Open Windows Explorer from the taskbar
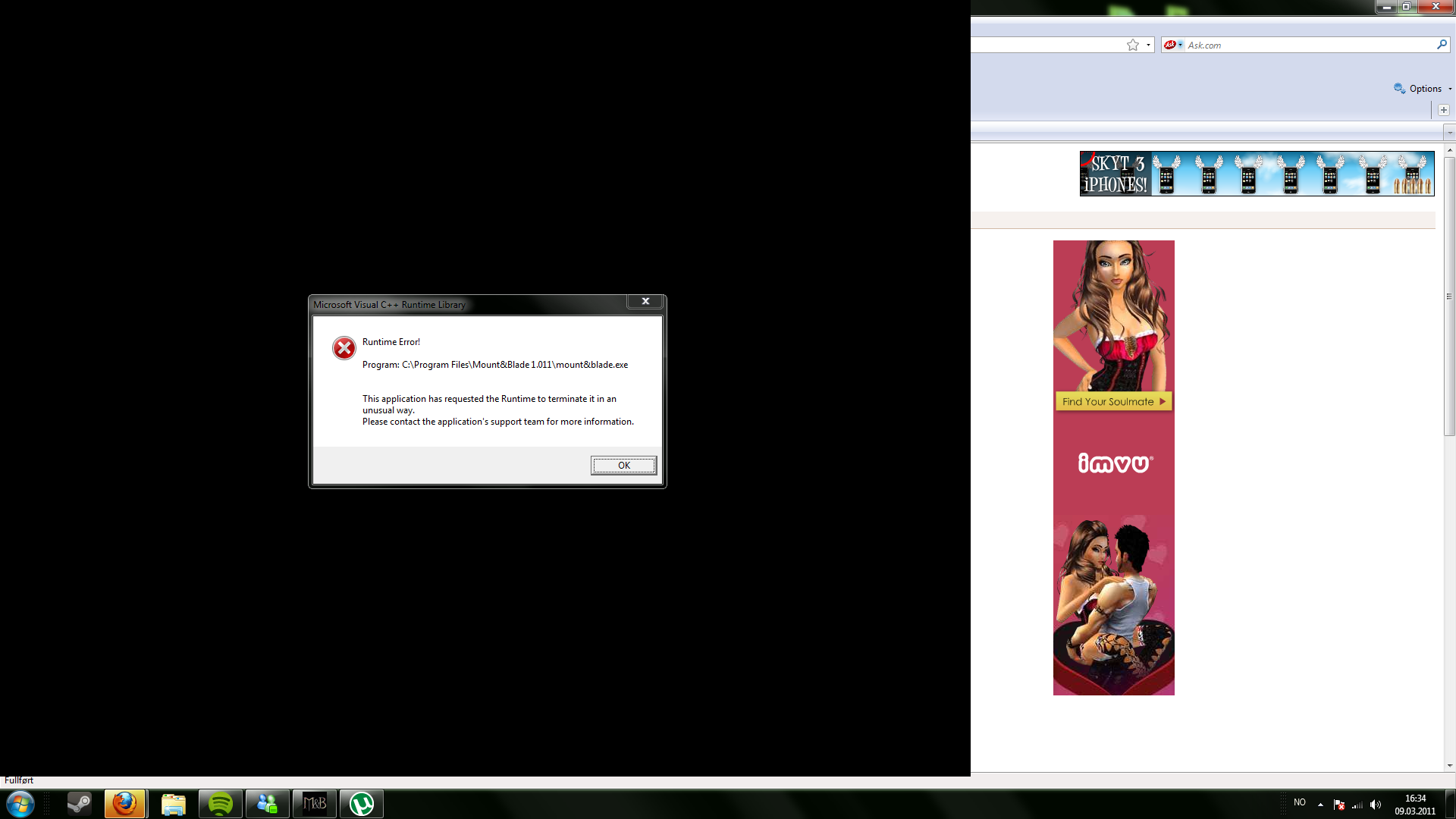 [174, 804]
